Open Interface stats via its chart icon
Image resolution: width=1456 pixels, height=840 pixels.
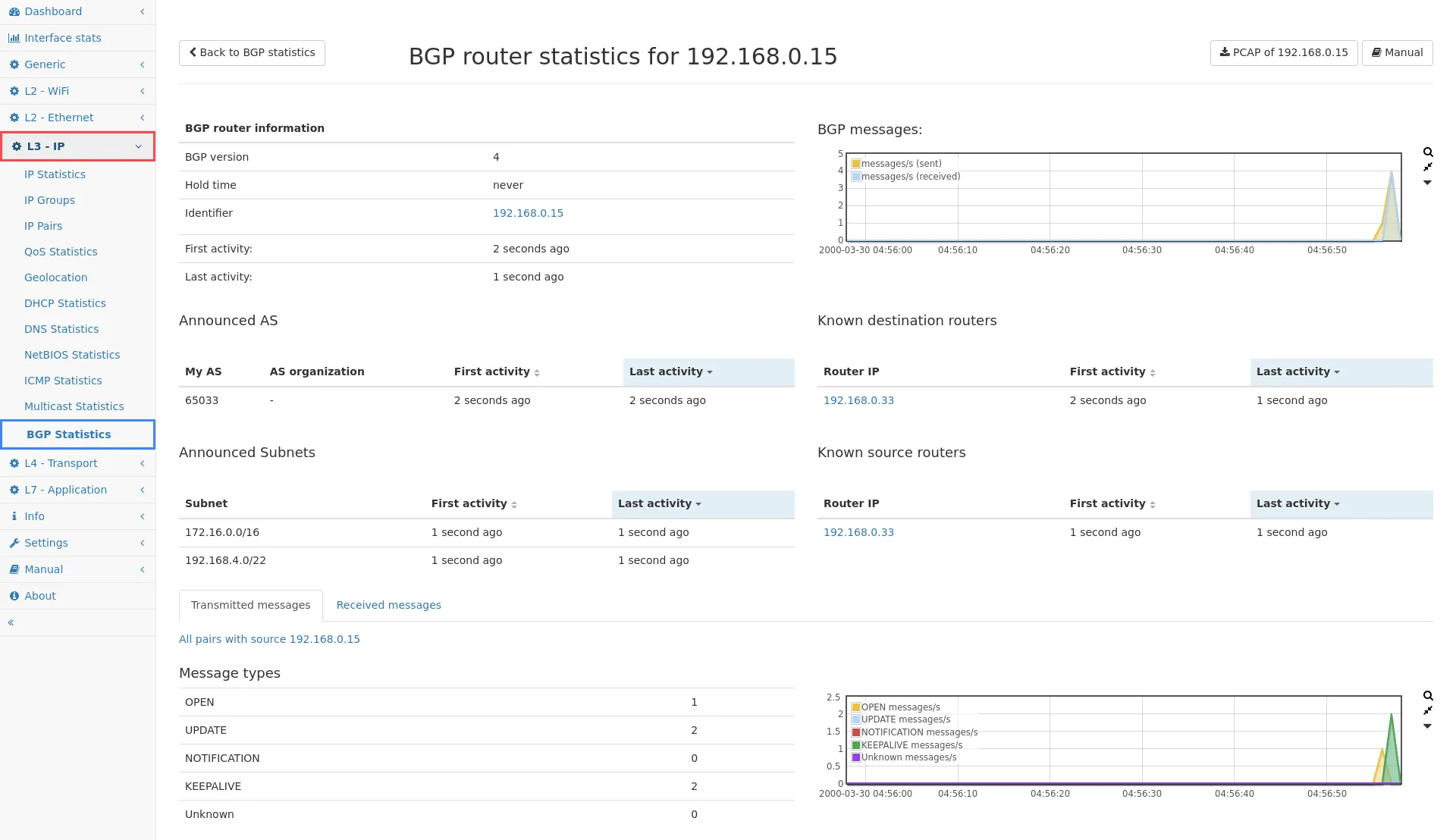(14, 38)
